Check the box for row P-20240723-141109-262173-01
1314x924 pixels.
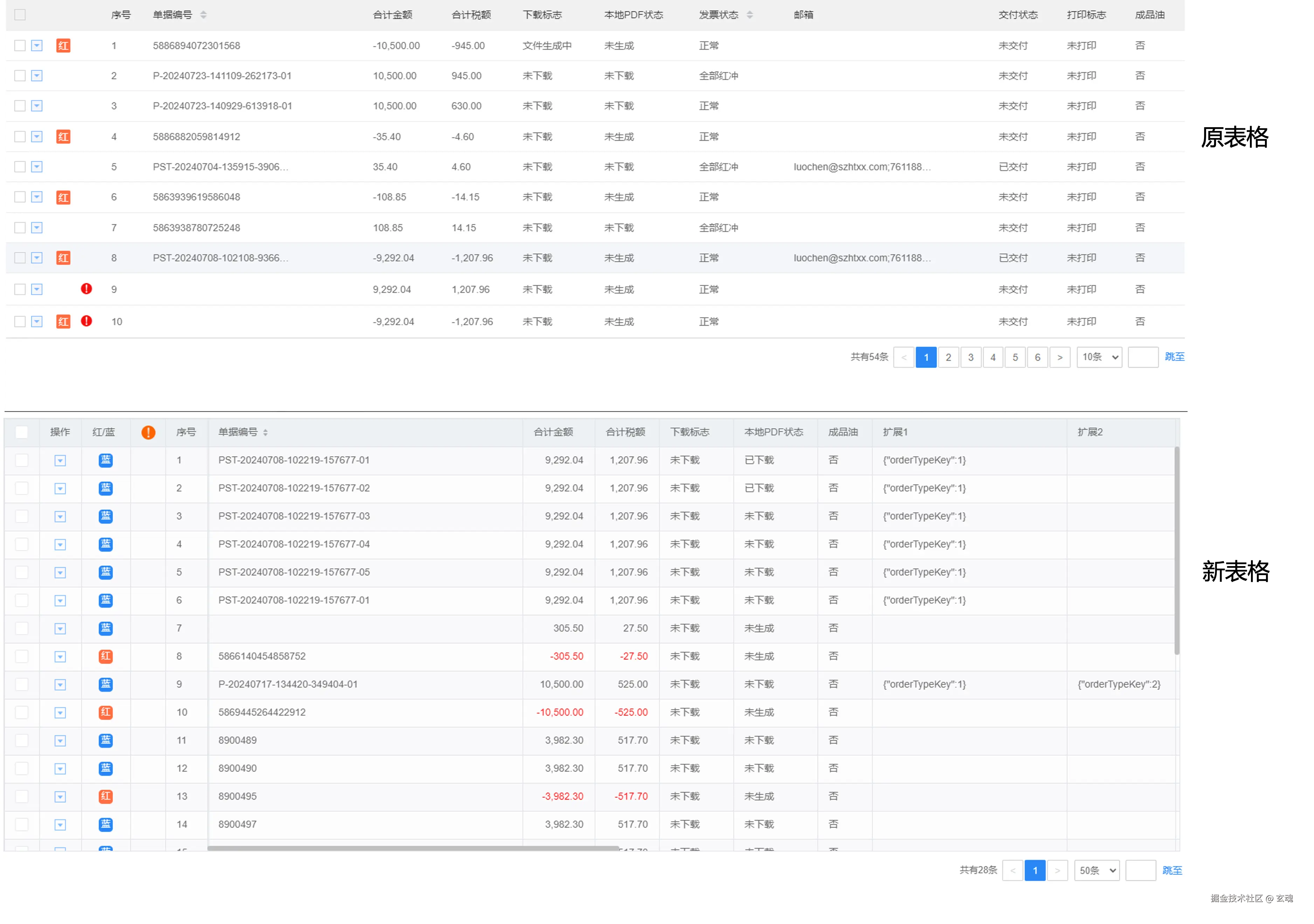[x=20, y=76]
